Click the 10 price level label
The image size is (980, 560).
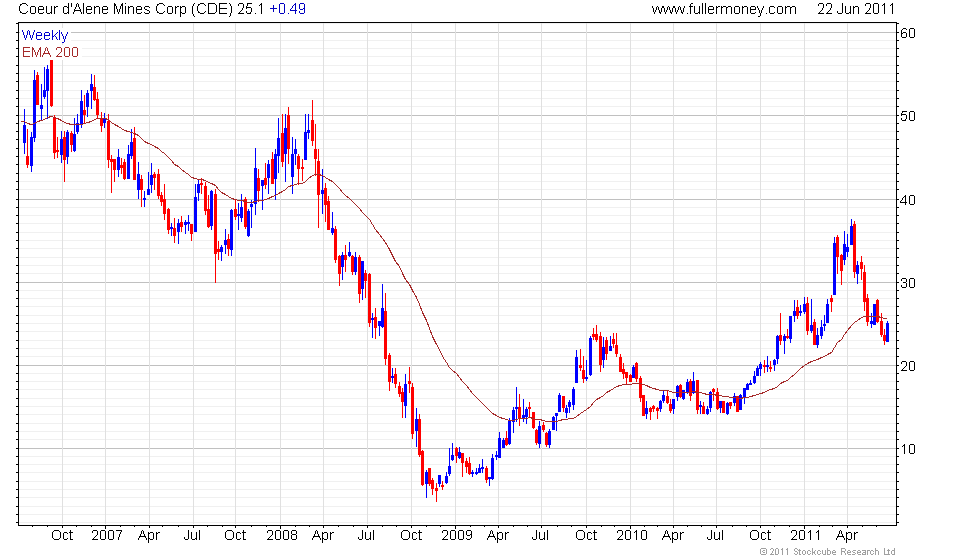point(908,449)
